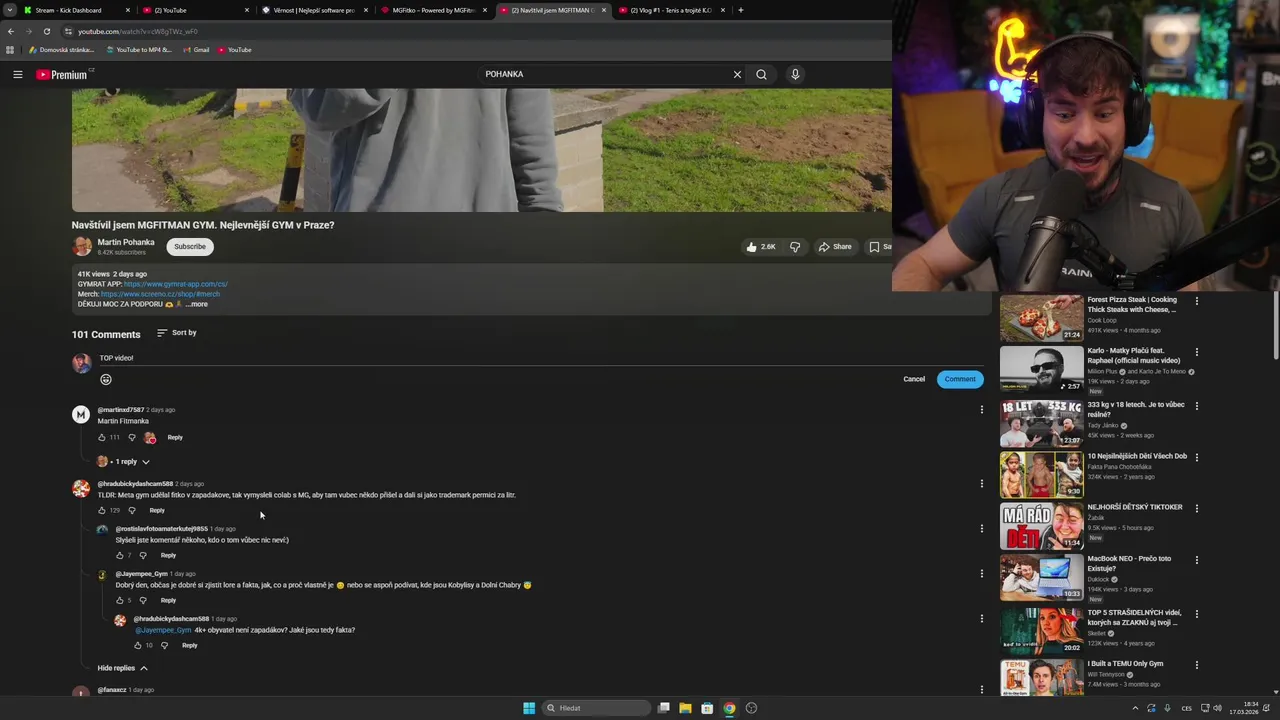The image size is (1280, 720).
Task: Go back in browser history
Action: pos(11,31)
